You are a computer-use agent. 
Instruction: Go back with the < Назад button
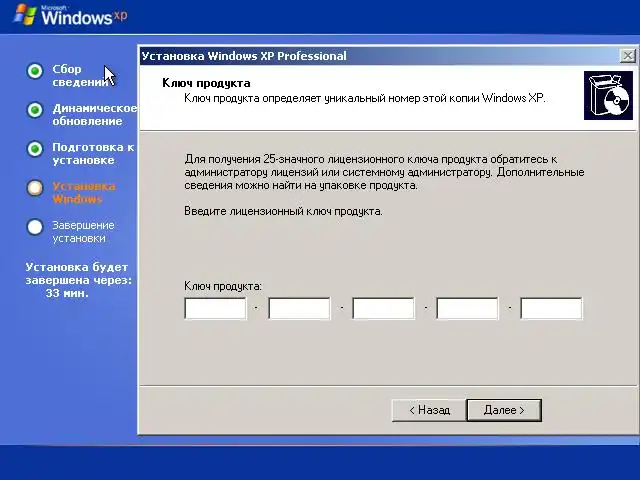[x=429, y=410]
